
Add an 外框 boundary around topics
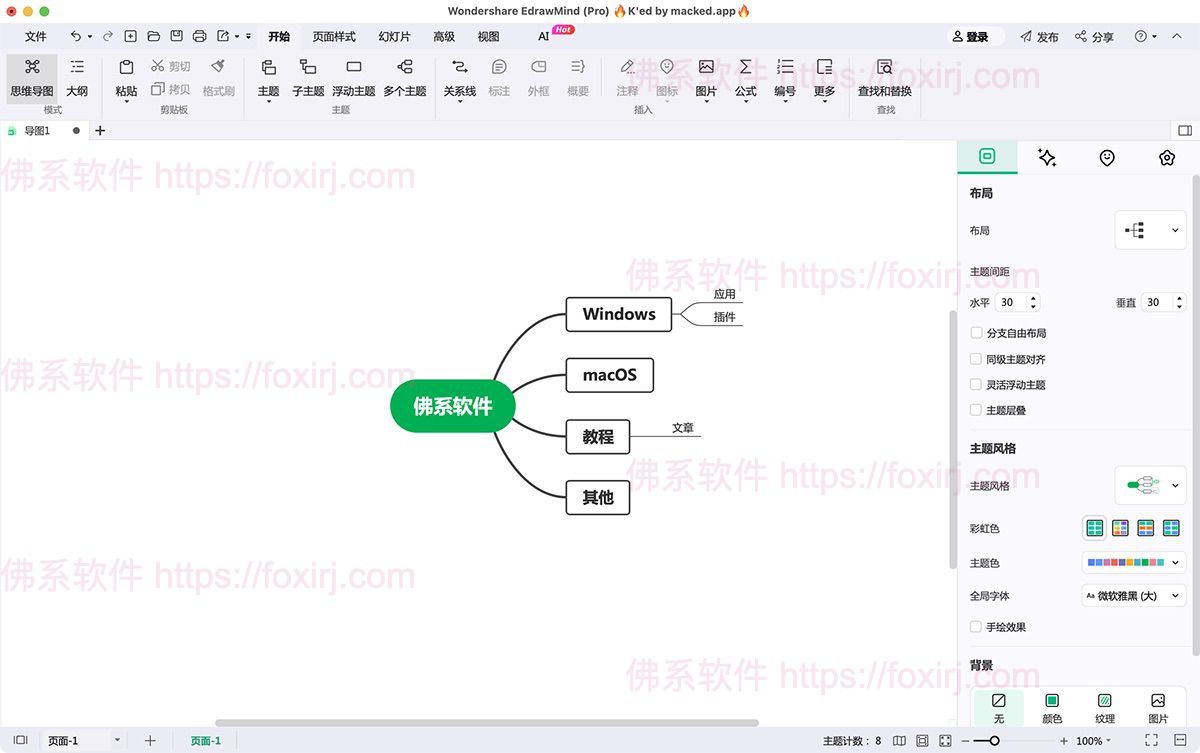[538, 80]
